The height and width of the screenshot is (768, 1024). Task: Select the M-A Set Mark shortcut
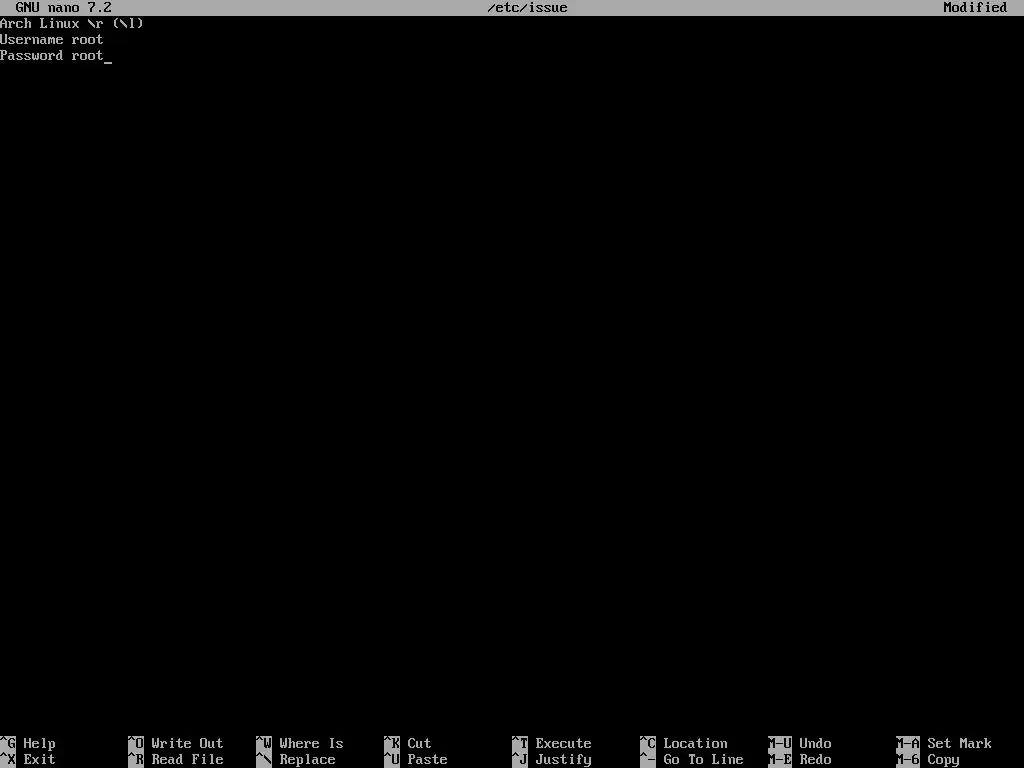pyautogui.click(x=944, y=743)
